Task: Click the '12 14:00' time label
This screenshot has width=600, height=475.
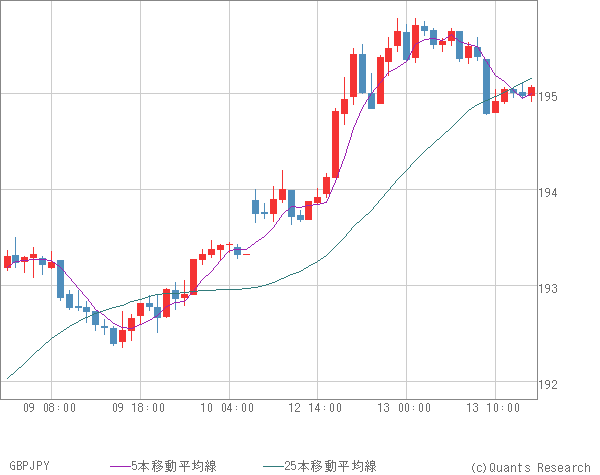Action: [x=315, y=408]
